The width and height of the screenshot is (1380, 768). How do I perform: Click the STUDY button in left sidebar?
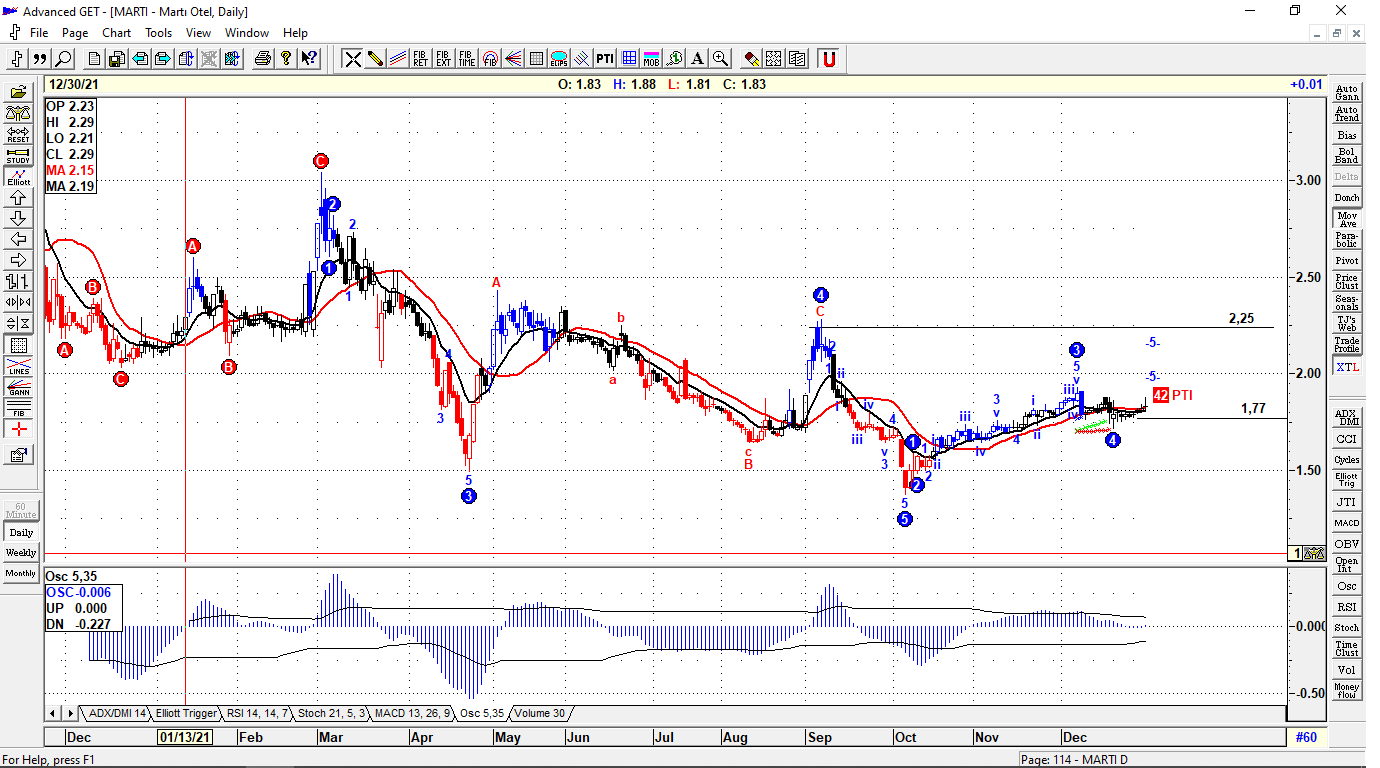pyautogui.click(x=18, y=155)
